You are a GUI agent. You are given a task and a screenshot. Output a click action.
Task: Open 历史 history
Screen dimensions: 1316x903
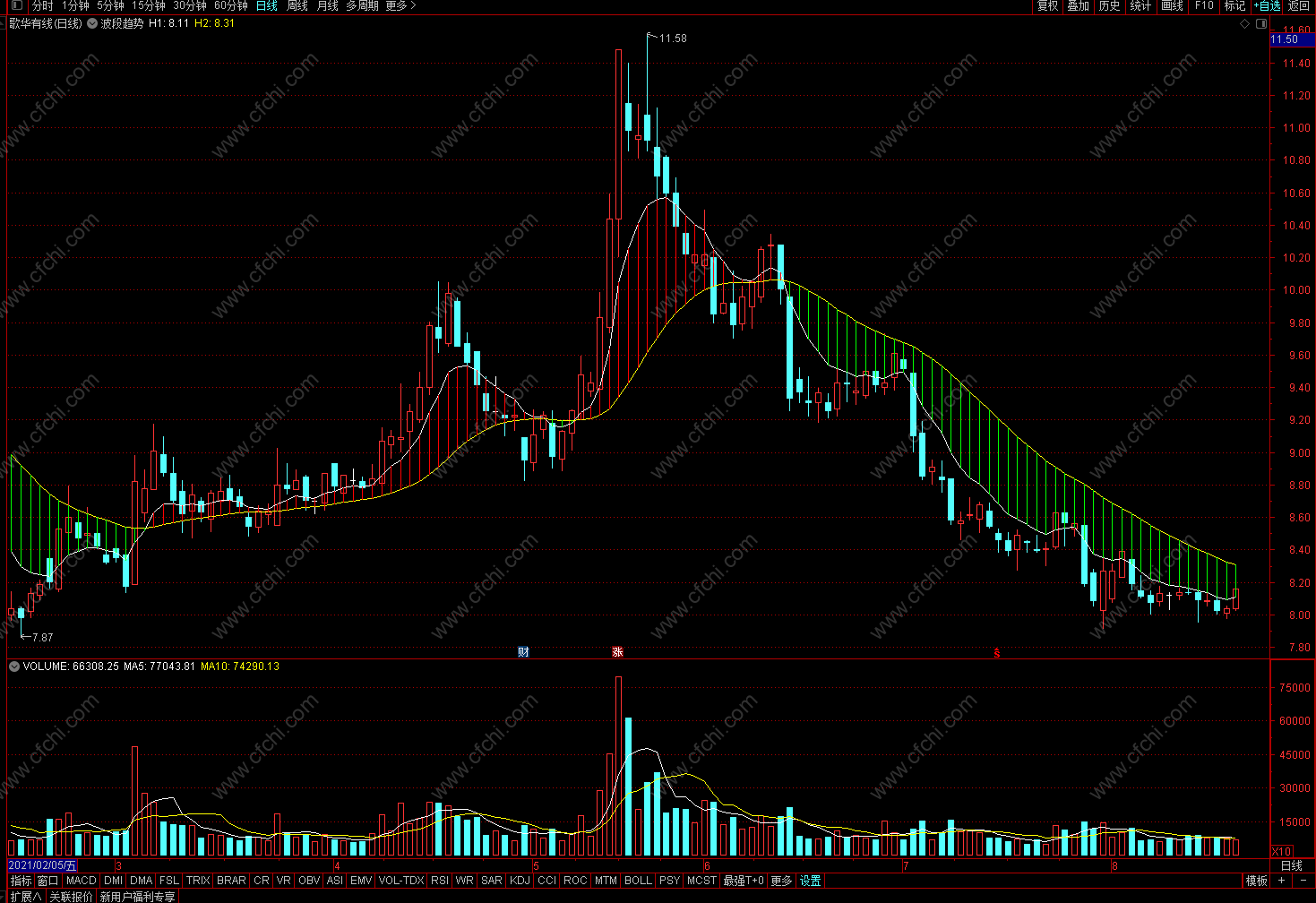pyautogui.click(x=1110, y=5)
